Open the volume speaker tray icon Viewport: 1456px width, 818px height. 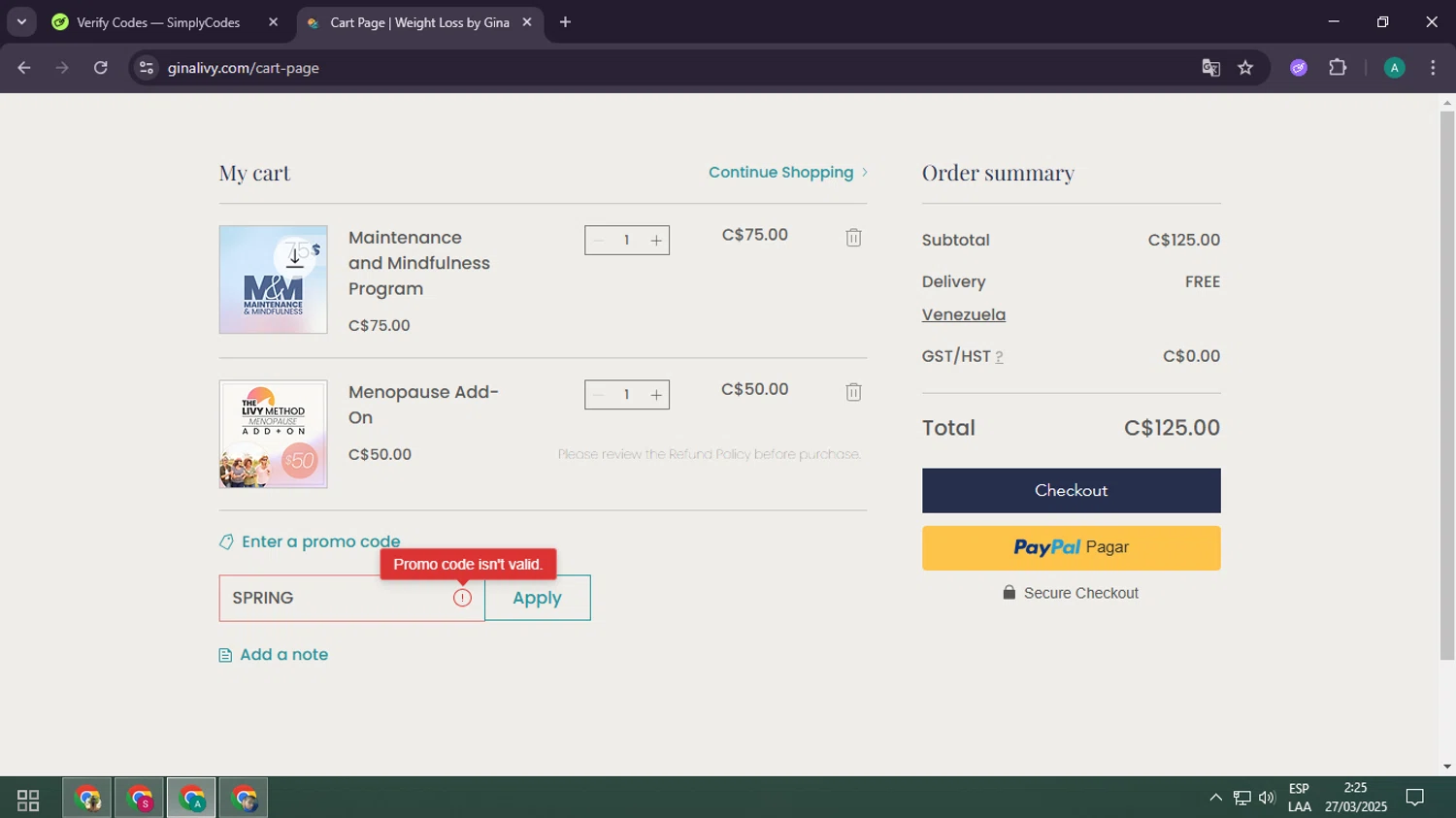[x=1267, y=798]
